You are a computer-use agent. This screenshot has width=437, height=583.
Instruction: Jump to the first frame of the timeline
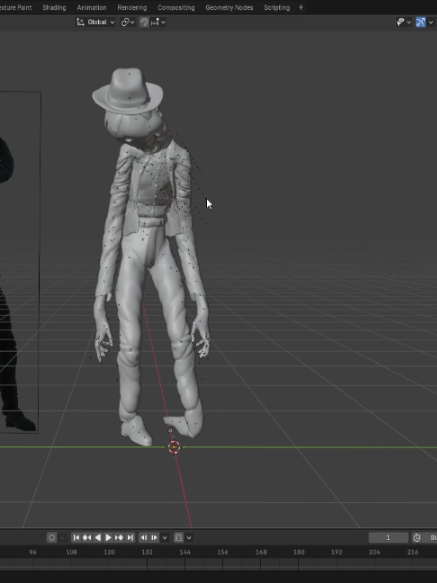coord(76,537)
